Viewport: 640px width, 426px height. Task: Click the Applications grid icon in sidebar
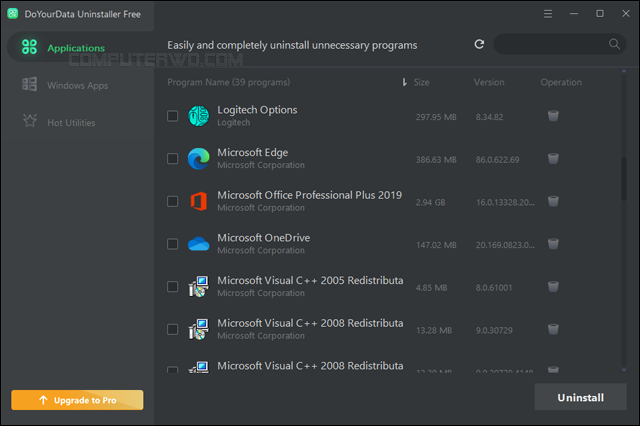29,47
